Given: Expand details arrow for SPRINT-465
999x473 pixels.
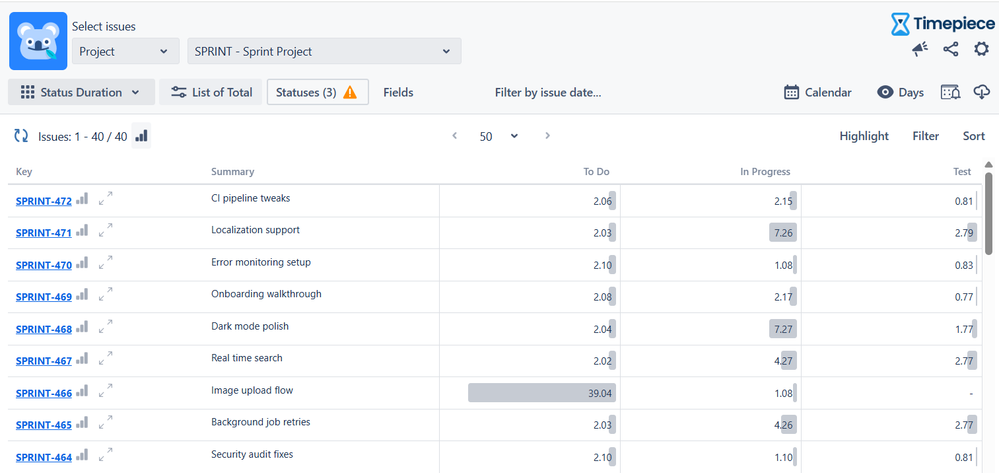Looking at the screenshot, I should [x=106, y=422].
